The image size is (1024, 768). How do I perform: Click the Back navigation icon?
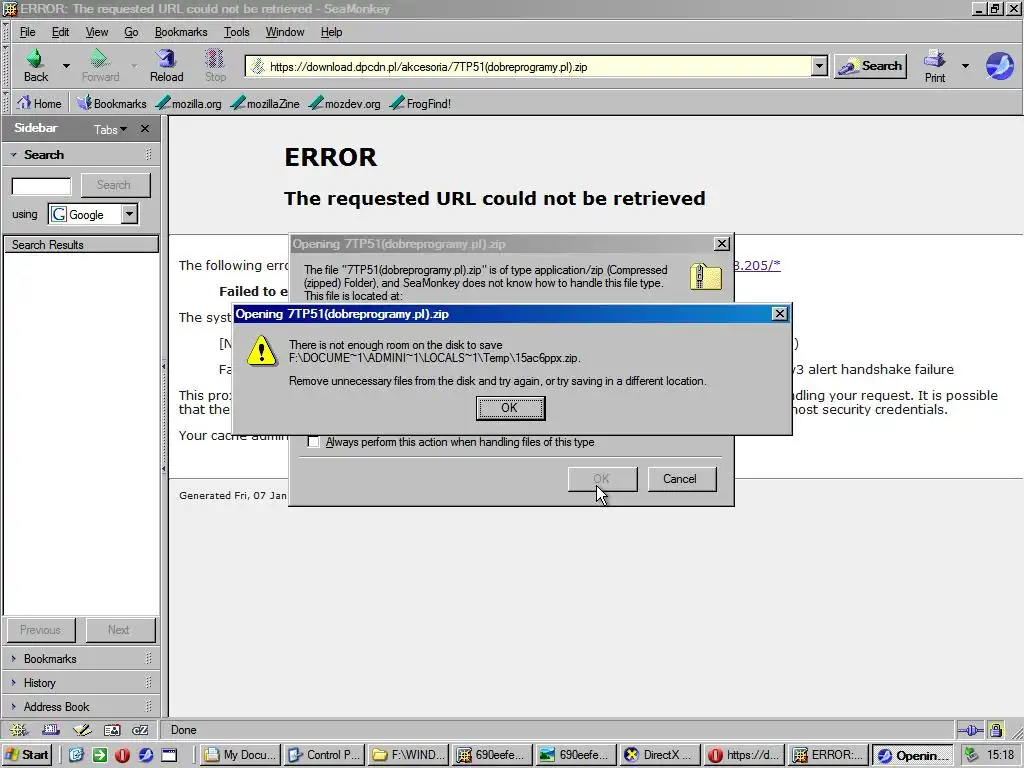click(x=35, y=58)
